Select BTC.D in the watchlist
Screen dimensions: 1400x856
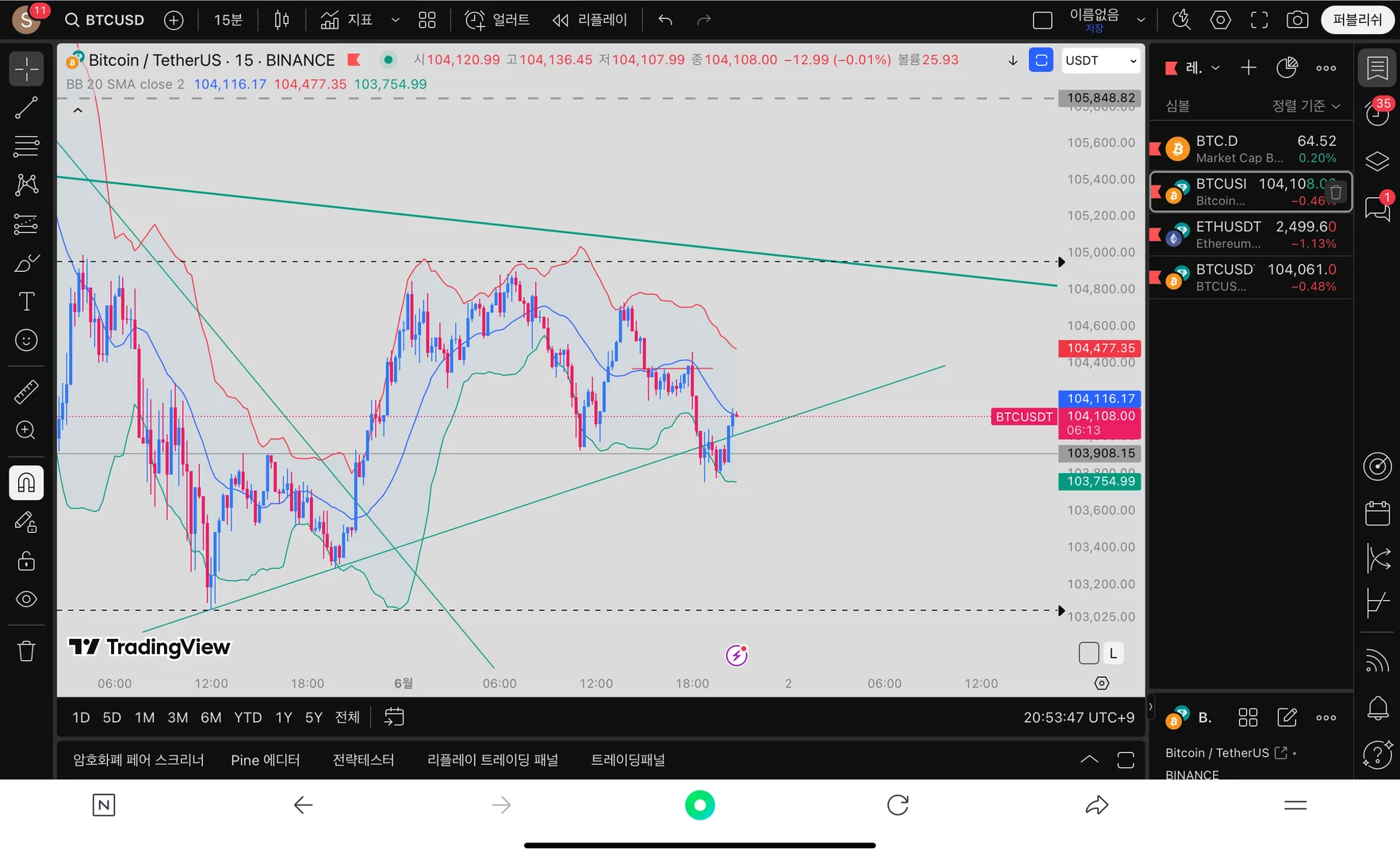(1251, 149)
